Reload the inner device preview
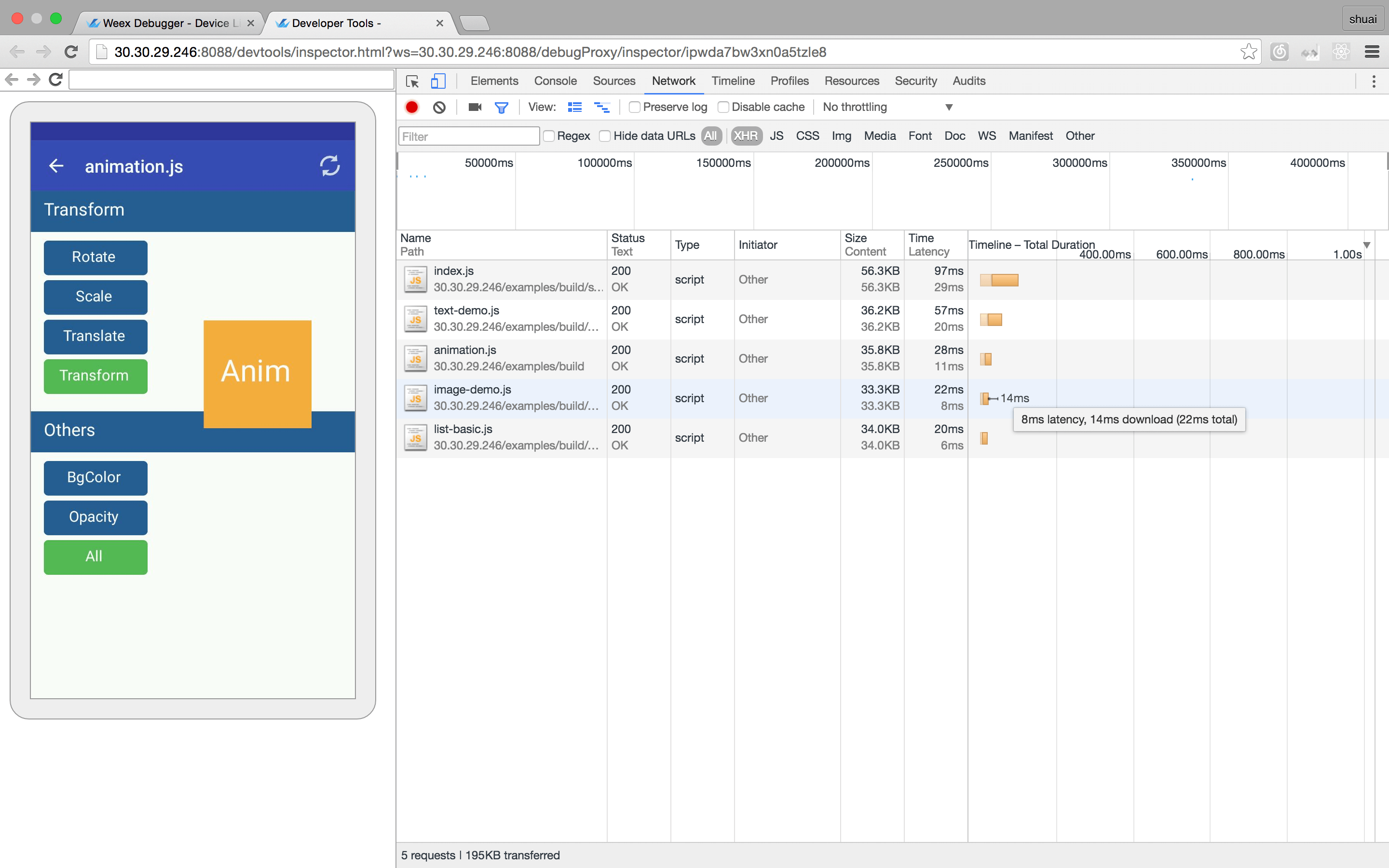1389x868 pixels. pyautogui.click(x=55, y=79)
